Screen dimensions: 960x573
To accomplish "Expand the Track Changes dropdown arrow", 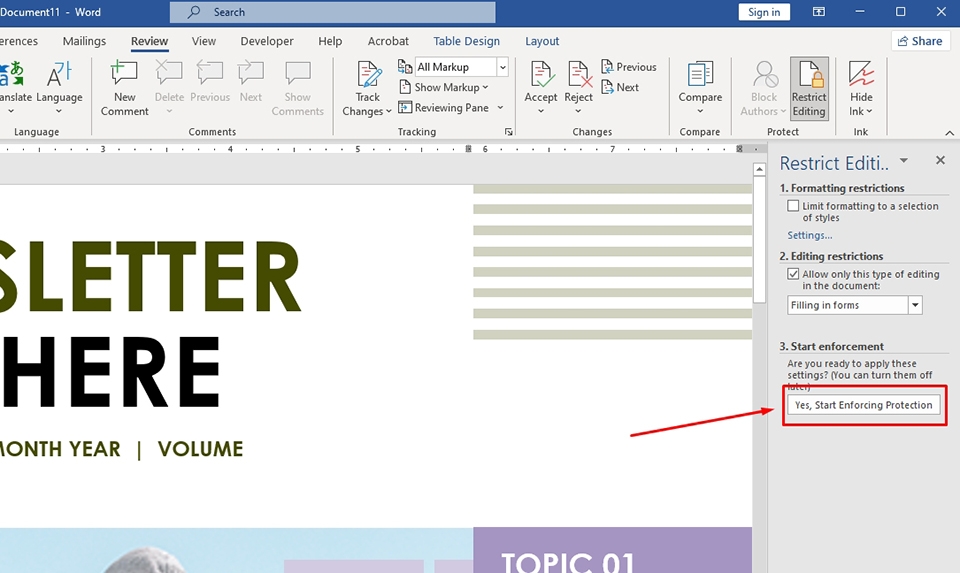I will tap(388, 112).
